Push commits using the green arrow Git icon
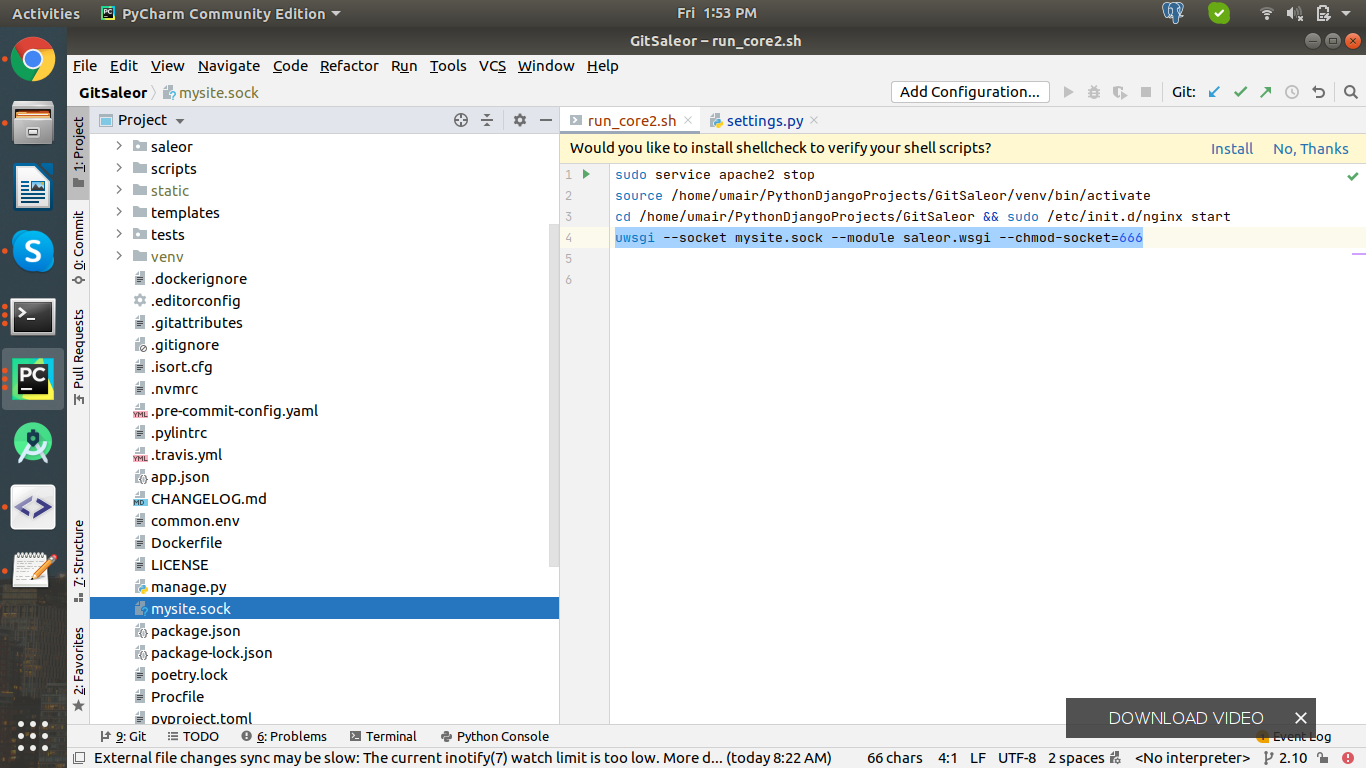The width and height of the screenshot is (1366, 768). pos(1265,91)
